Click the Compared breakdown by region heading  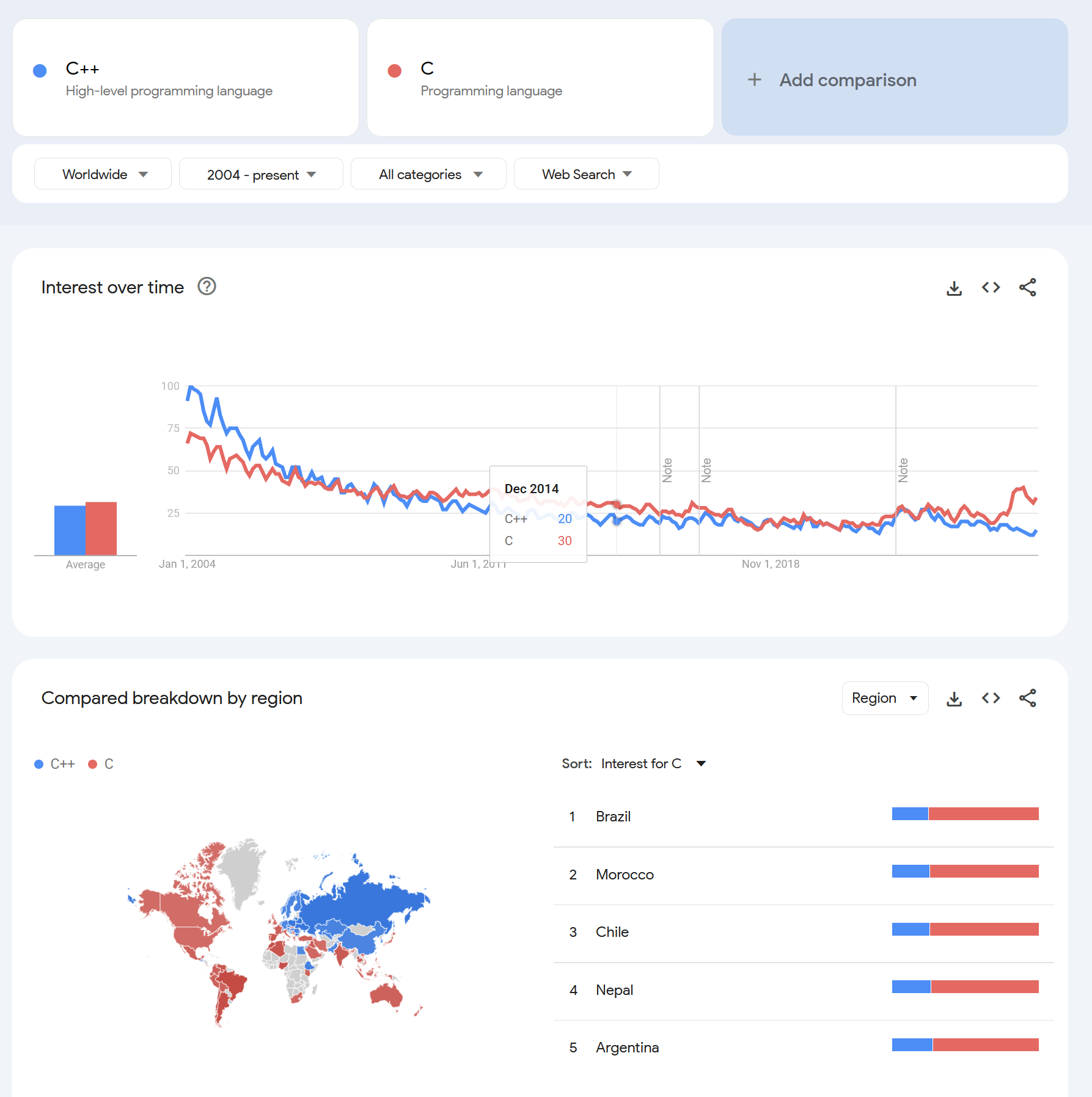172,698
